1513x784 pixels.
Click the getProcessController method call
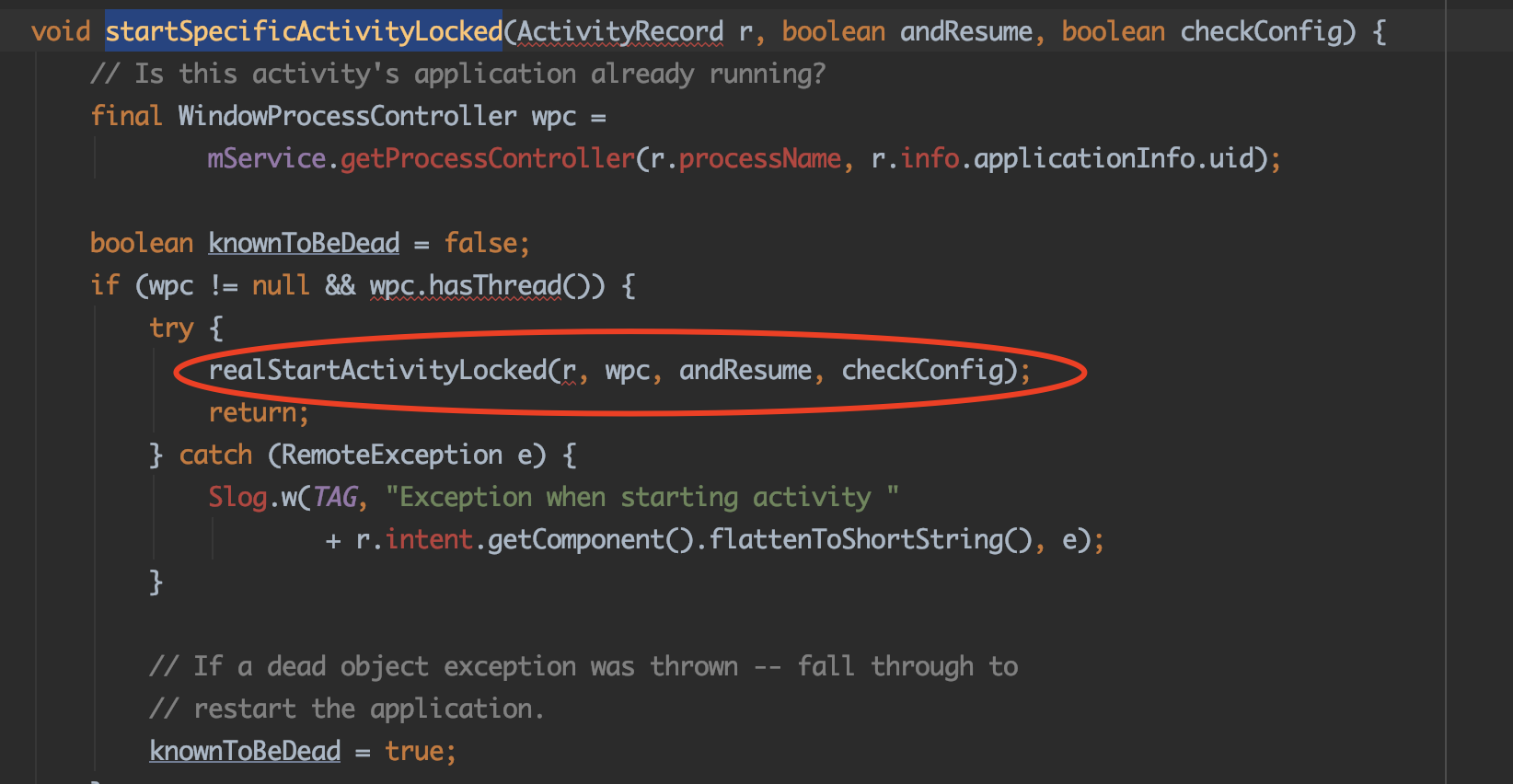(488, 158)
